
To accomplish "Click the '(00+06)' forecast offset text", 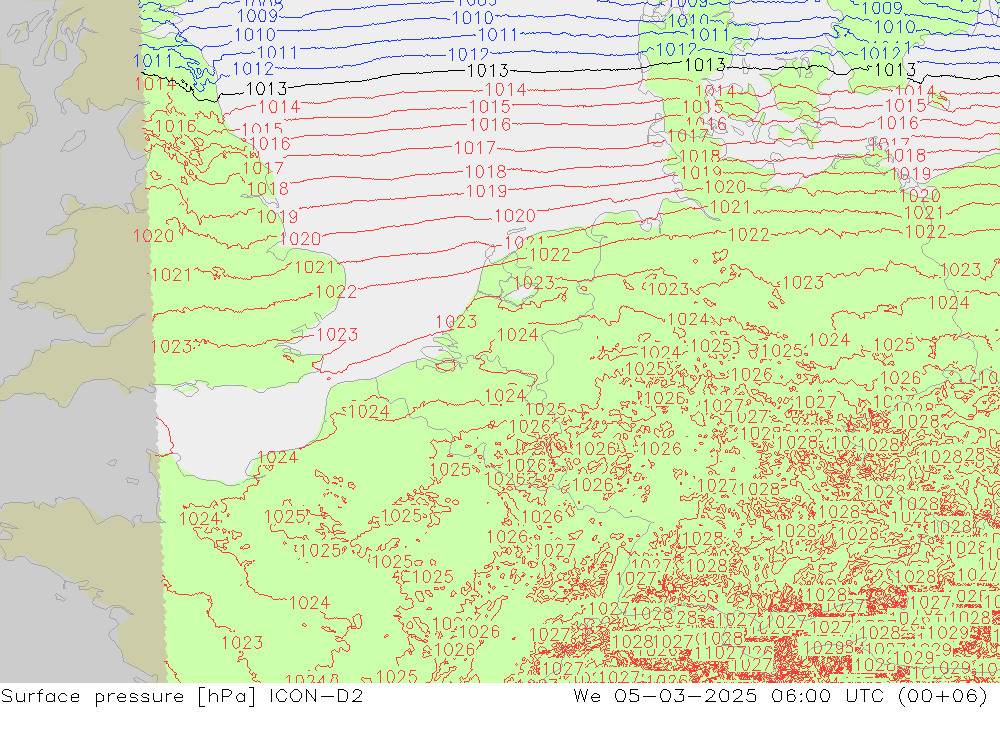I will 943,696.
